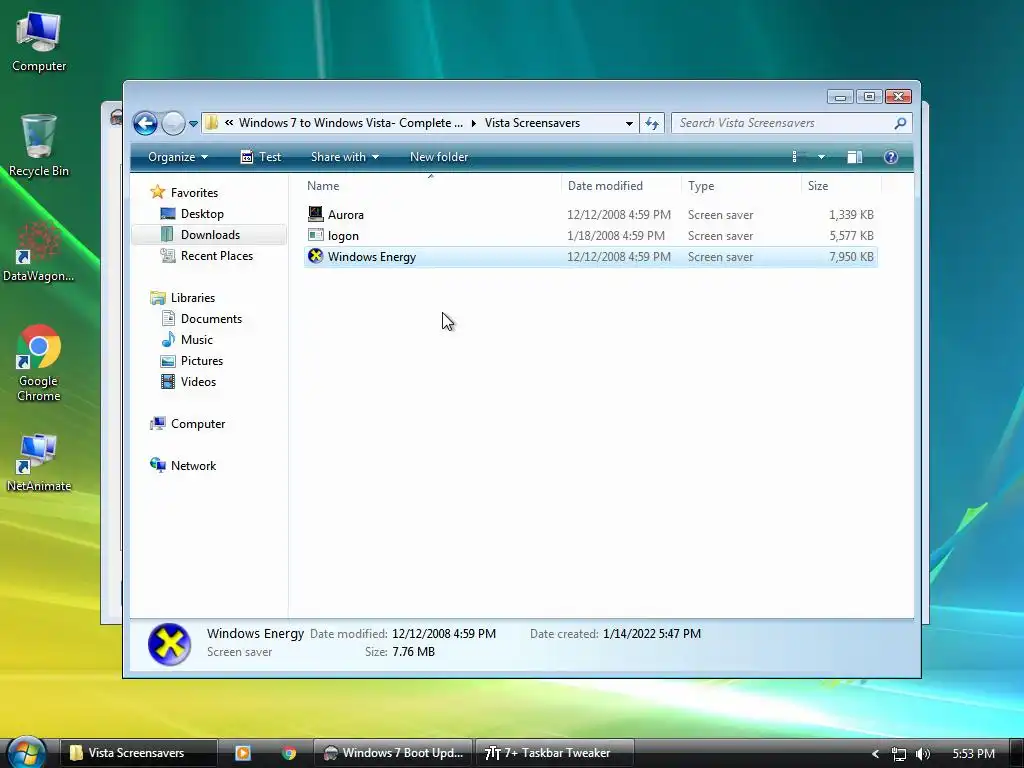Click the Aurora file icon
The height and width of the screenshot is (768, 1024).
click(315, 214)
